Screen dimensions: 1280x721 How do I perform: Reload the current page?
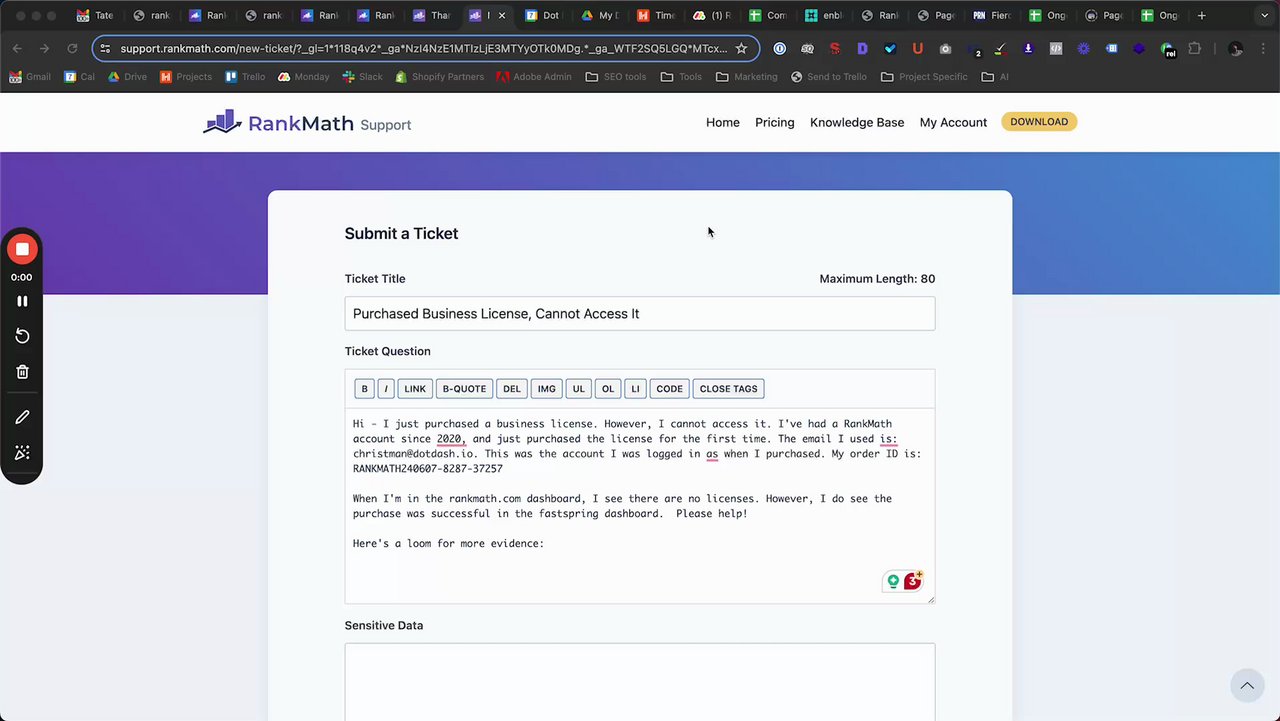(72, 48)
